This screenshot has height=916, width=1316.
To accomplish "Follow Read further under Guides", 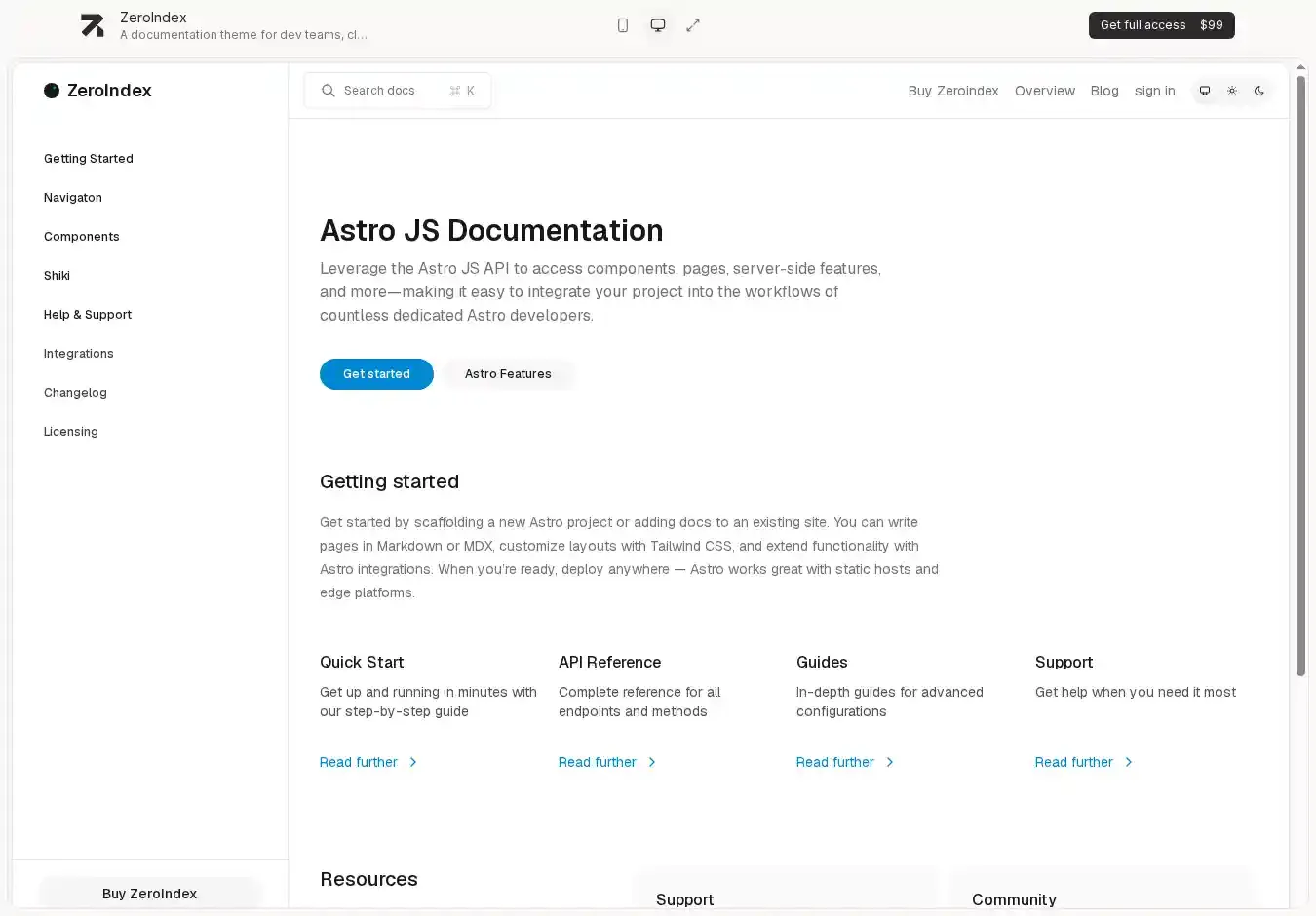I will 835,762.
